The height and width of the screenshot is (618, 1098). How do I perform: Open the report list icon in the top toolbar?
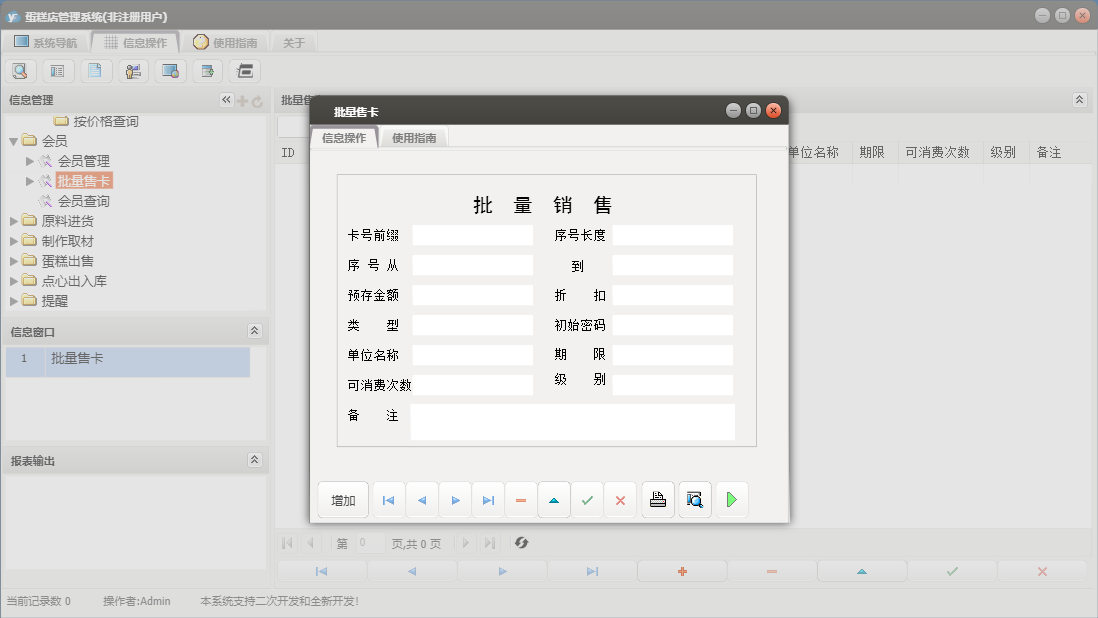tap(58, 70)
